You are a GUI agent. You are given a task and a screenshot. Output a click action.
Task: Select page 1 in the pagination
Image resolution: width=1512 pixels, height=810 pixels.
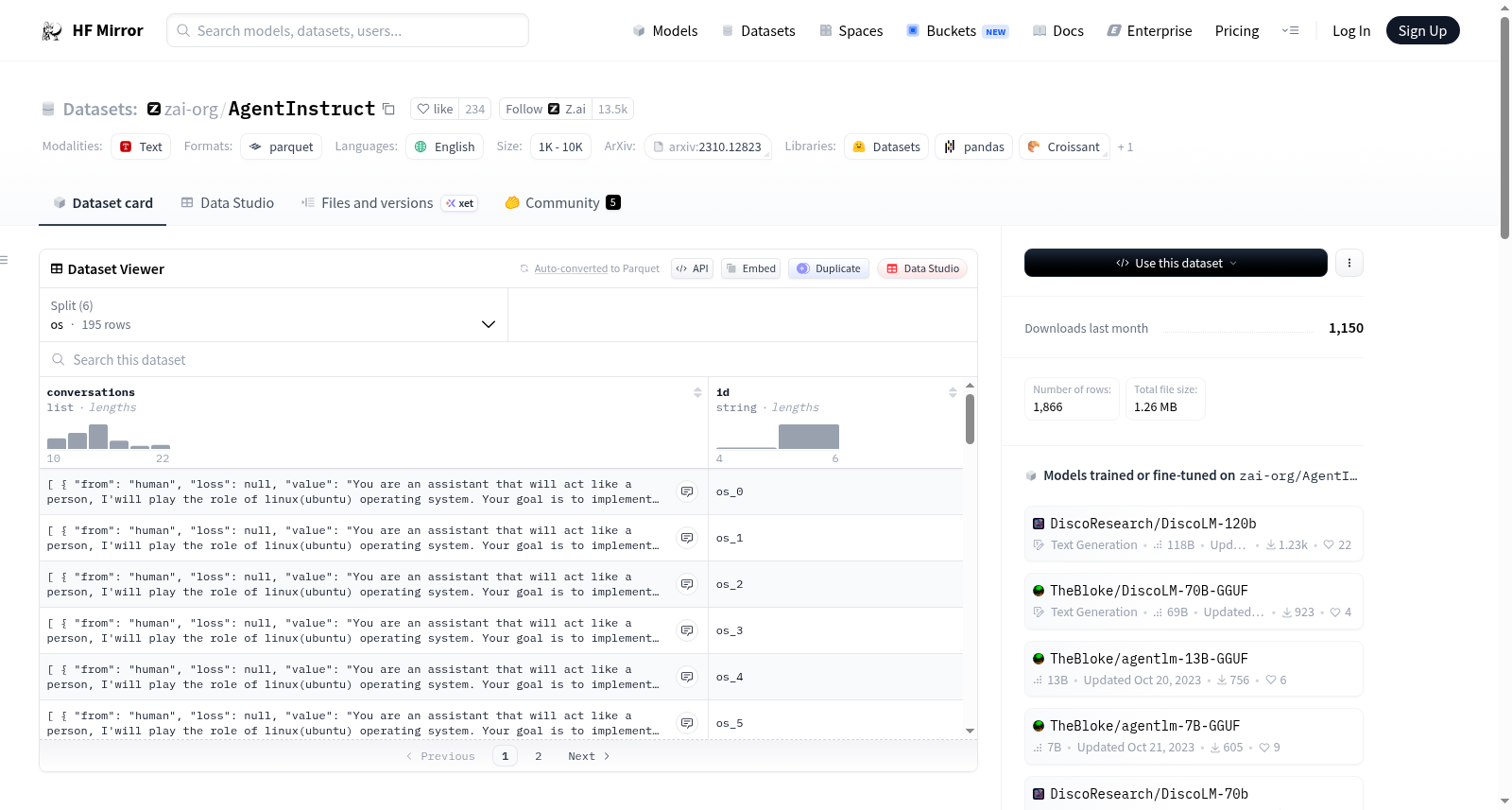pyautogui.click(x=505, y=756)
